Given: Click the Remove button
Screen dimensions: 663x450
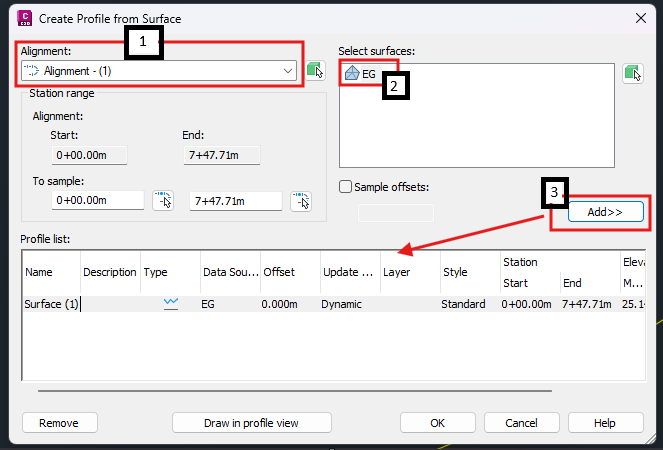Looking at the screenshot, I should [59, 423].
